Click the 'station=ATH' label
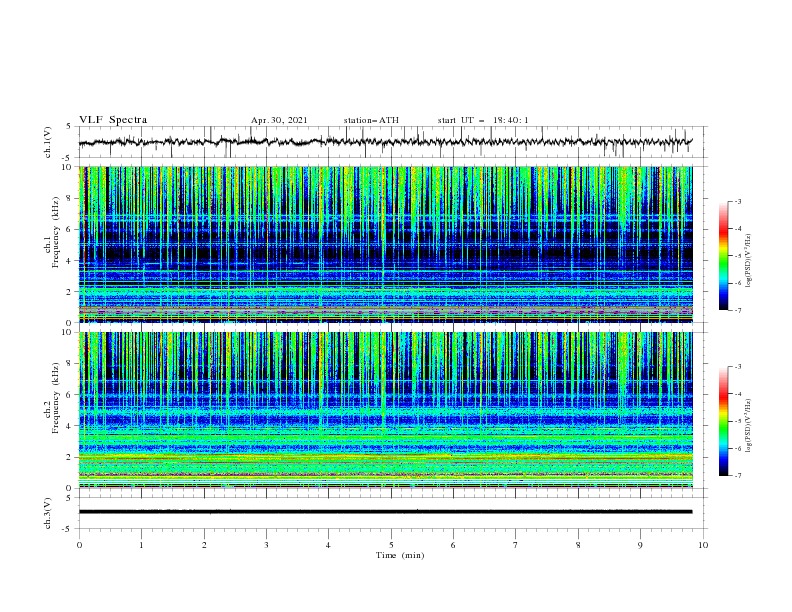Screen dimensions: 792x612 (x=371, y=120)
